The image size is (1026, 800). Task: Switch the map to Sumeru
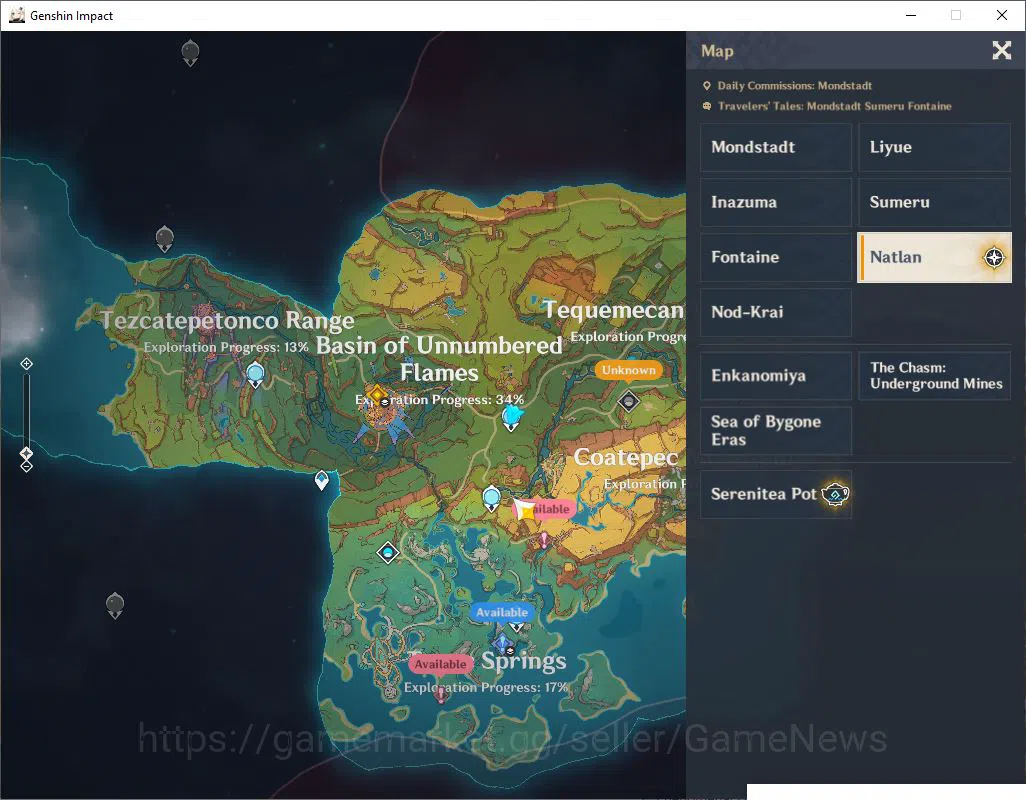(x=934, y=202)
